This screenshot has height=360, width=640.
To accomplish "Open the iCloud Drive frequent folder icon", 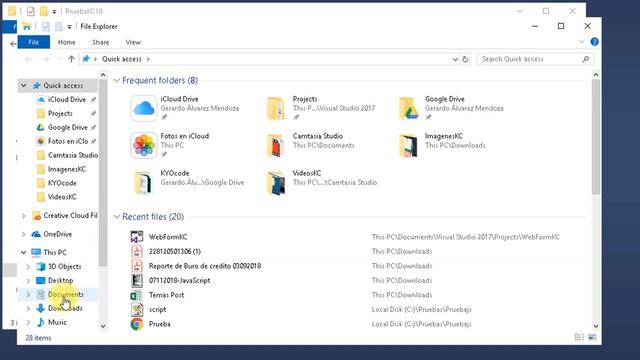I will (x=143, y=108).
